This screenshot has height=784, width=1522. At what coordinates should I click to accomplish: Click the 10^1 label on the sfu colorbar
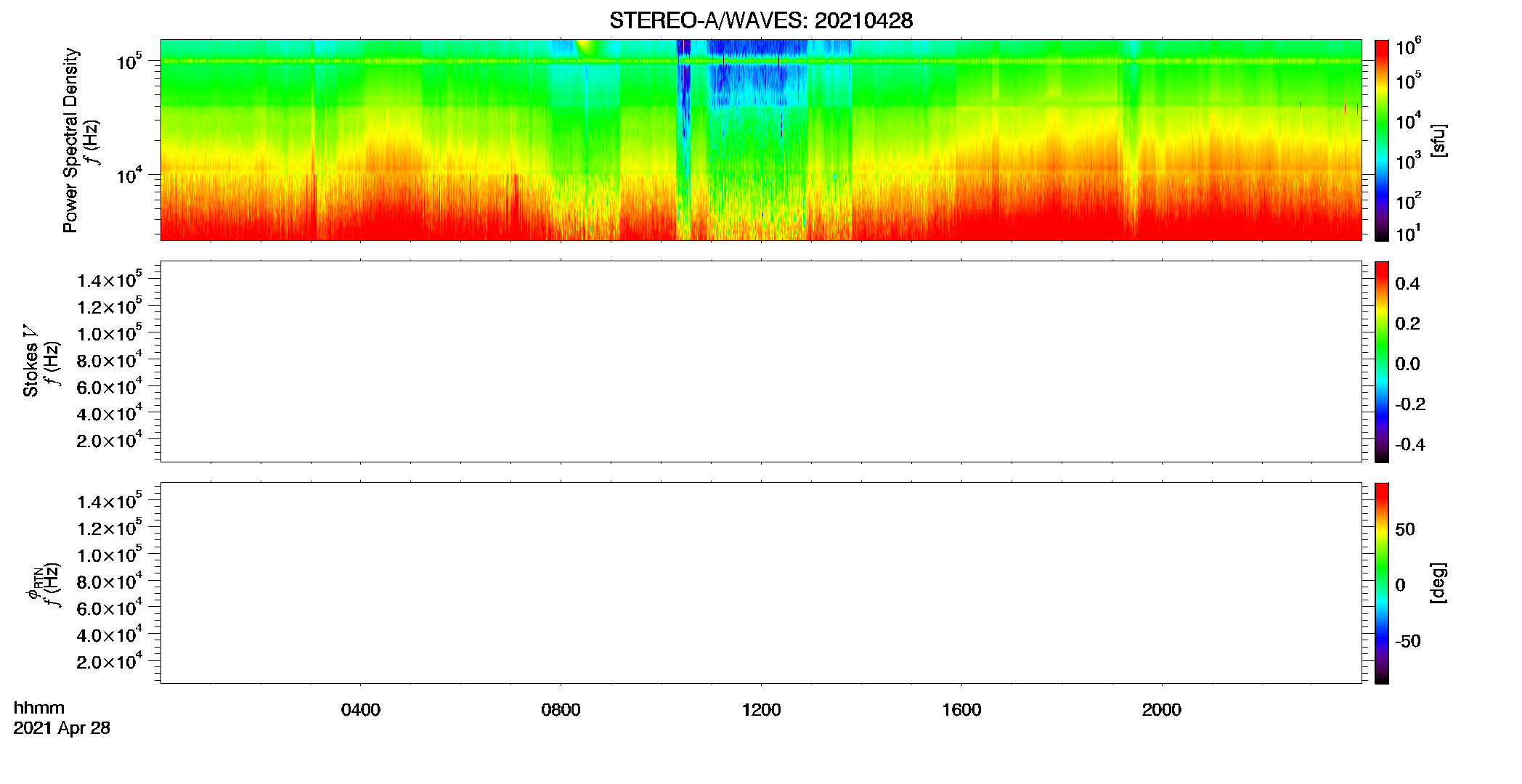(x=1409, y=234)
